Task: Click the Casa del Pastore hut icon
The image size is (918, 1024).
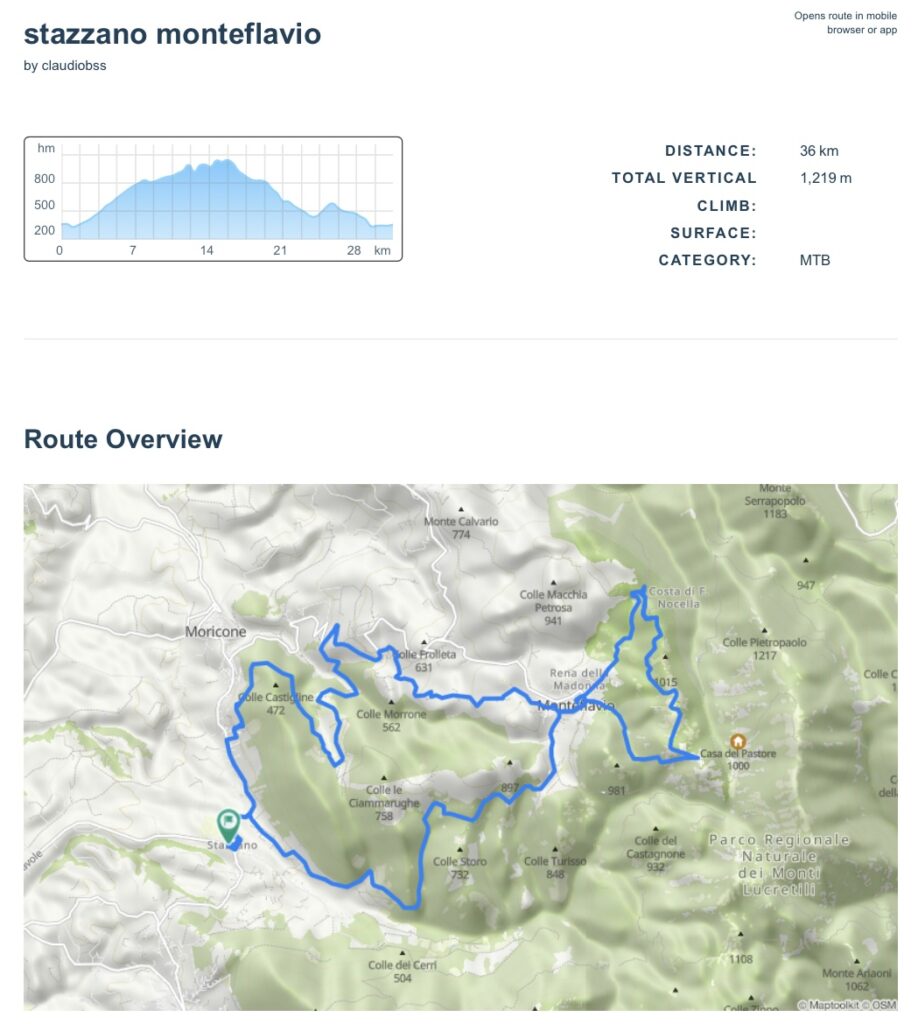Action: point(738,741)
